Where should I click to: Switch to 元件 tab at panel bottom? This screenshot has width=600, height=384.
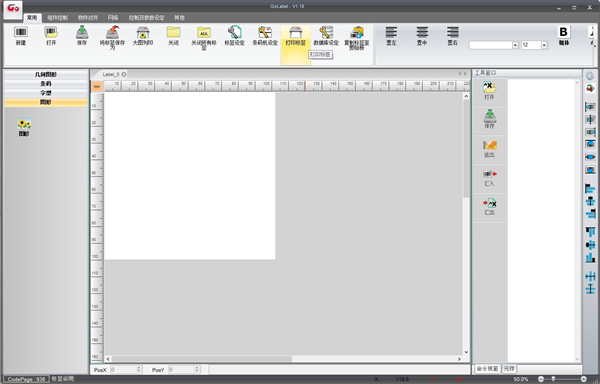(x=509, y=369)
